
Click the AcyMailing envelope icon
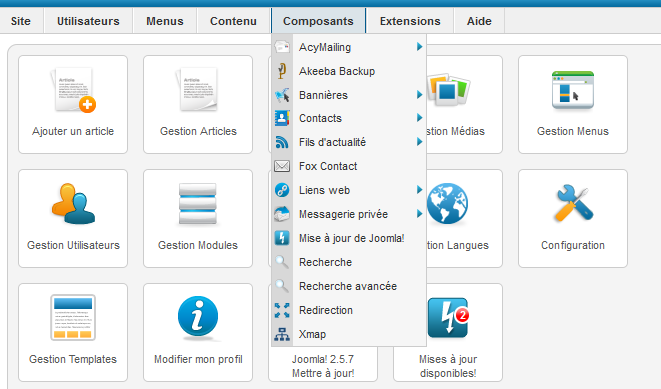point(282,47)
